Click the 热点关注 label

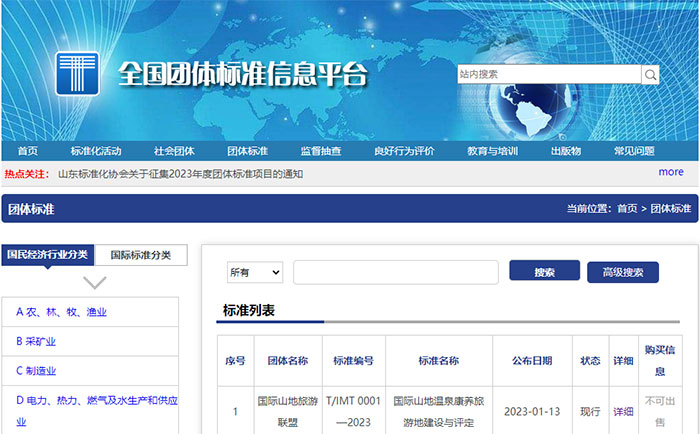point(26,174)
